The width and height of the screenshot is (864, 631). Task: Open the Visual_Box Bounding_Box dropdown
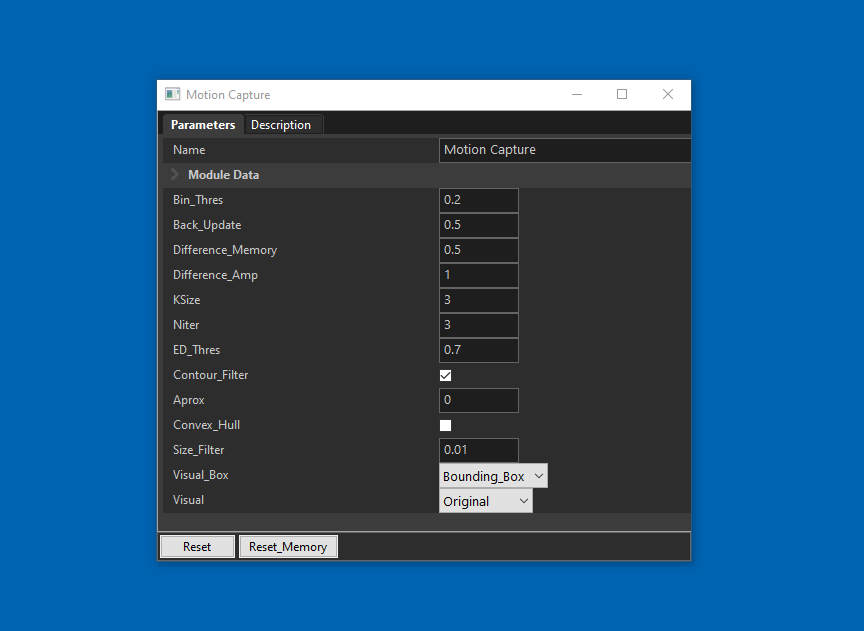click(x=493, y=476)
